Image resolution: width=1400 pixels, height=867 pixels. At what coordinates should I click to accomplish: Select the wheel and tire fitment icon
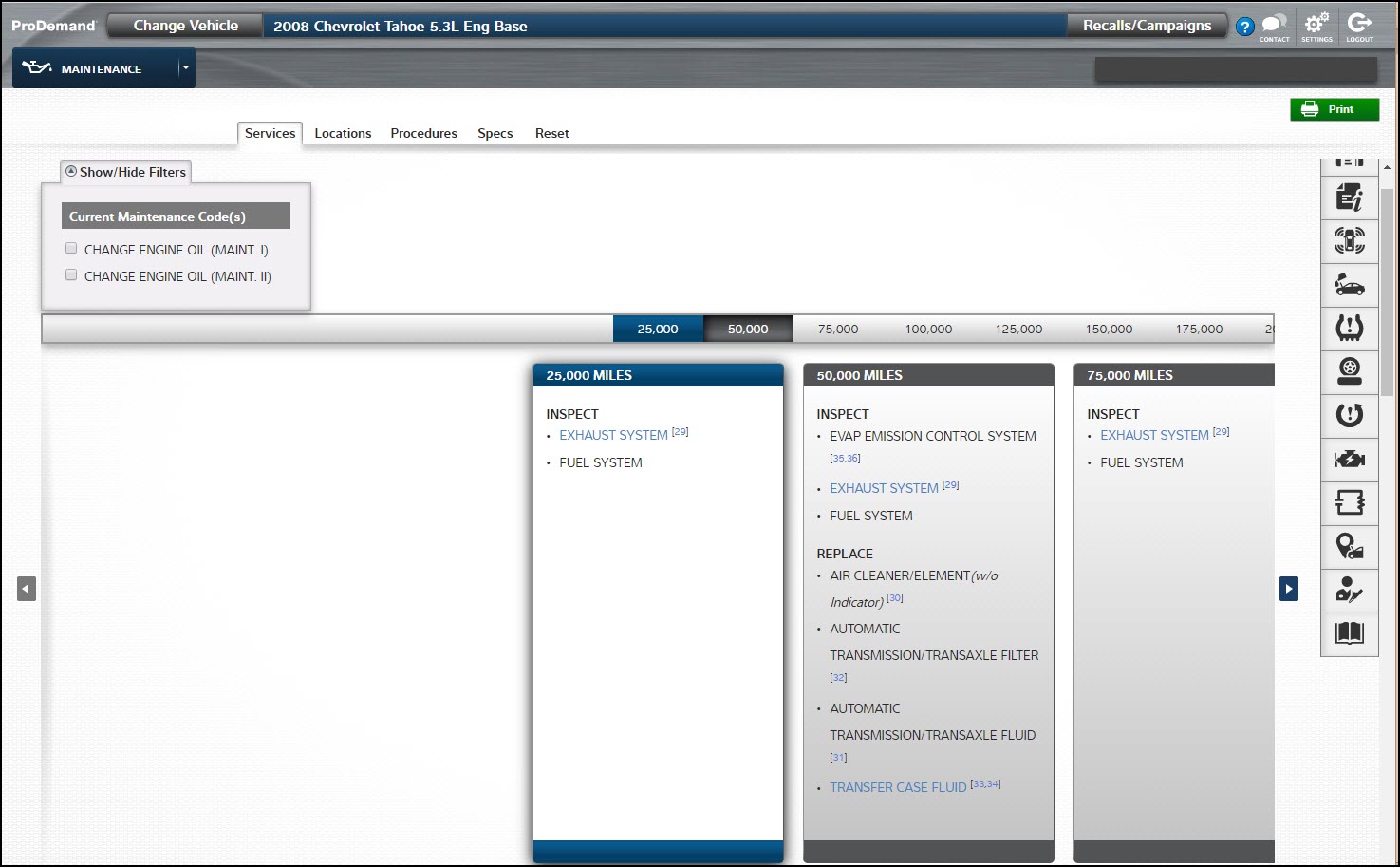coord(1349,371)
